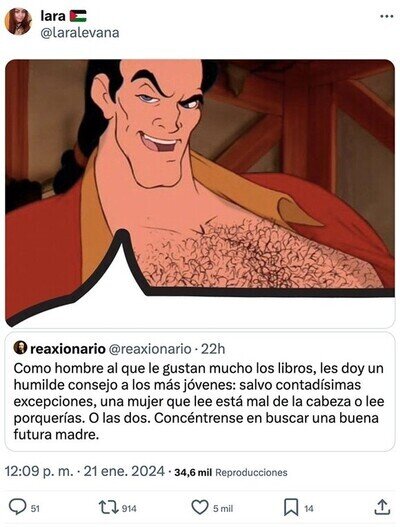Click the 51 replies count
Screen dimensions: 400x527
point(35,509)
